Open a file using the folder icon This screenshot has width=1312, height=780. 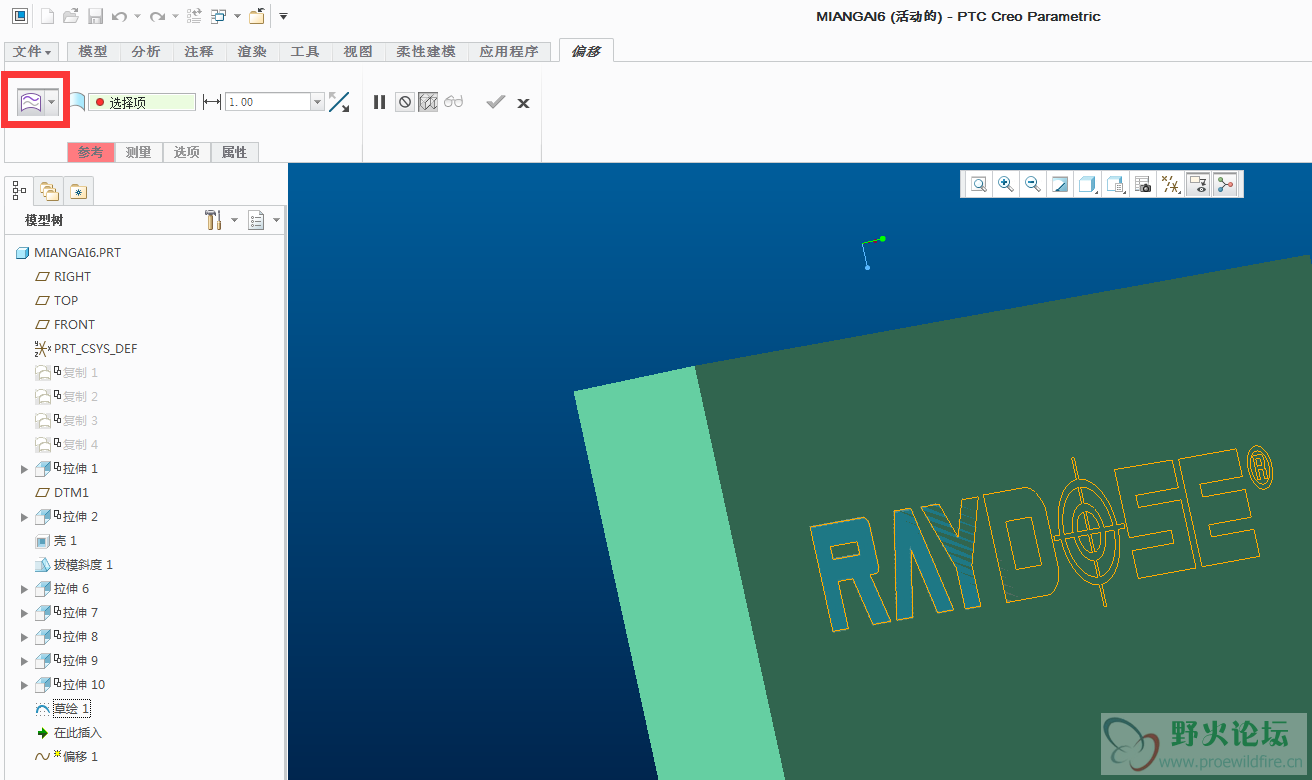click(x=71, y=16)
